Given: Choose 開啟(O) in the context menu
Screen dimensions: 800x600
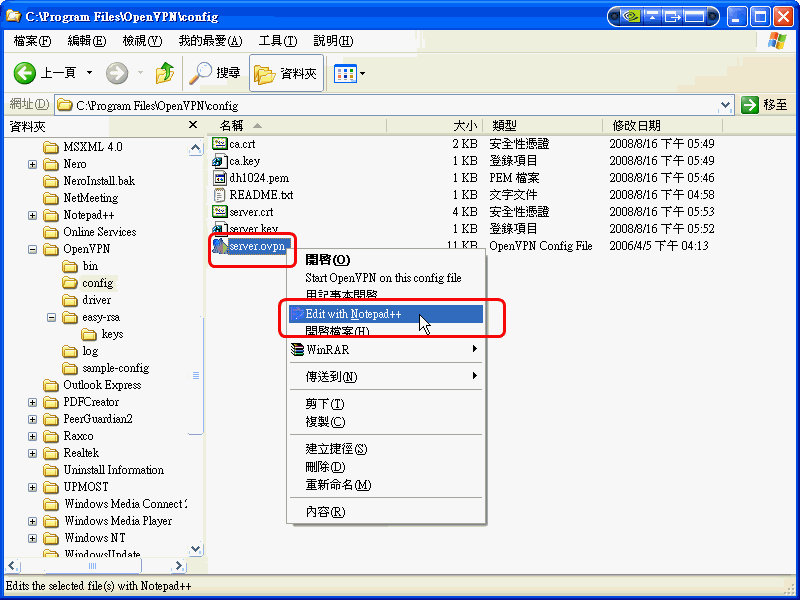Looking at the screenshot, I should 386,260.
